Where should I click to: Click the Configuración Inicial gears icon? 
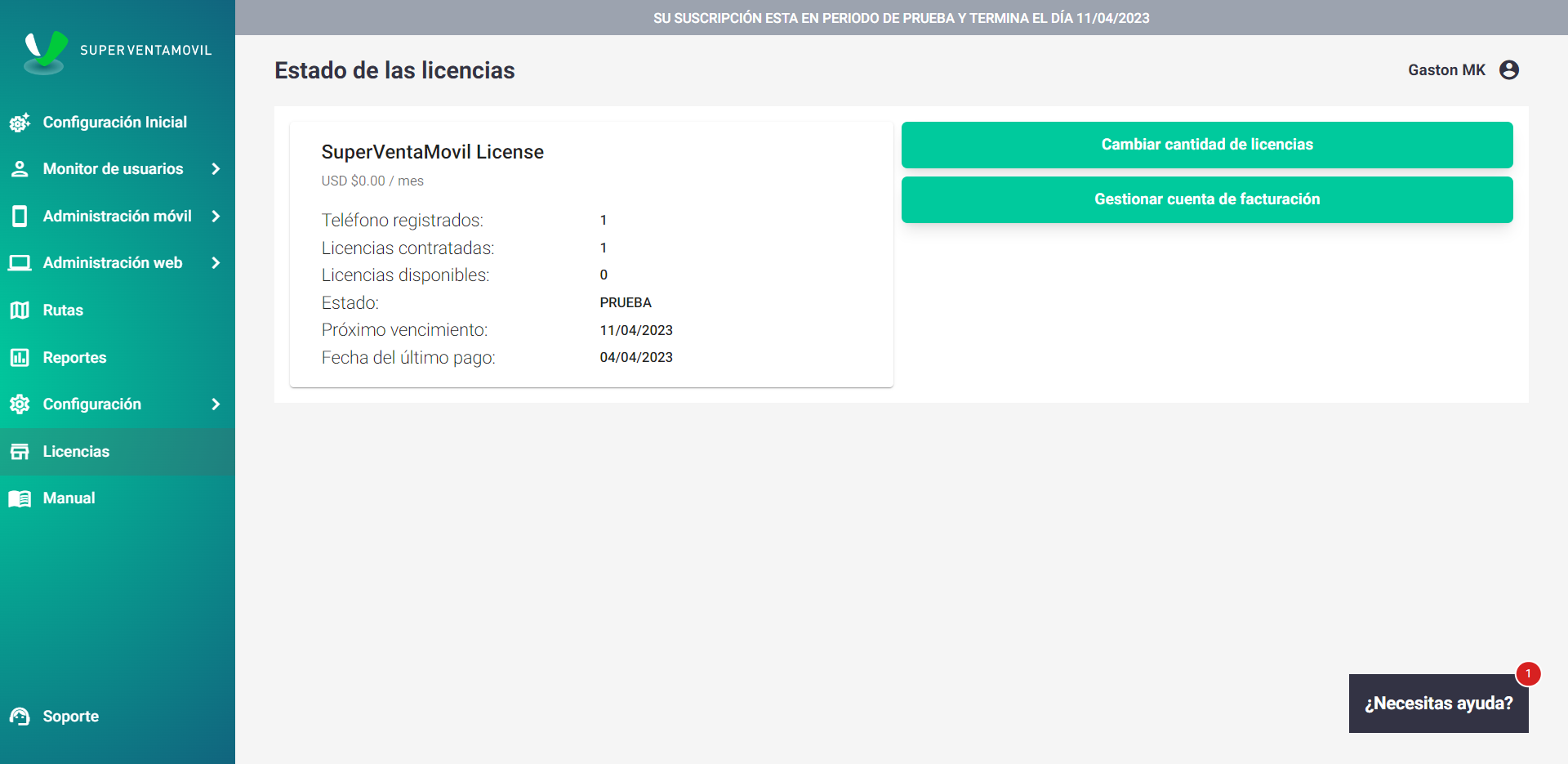(x=20, y=123)
